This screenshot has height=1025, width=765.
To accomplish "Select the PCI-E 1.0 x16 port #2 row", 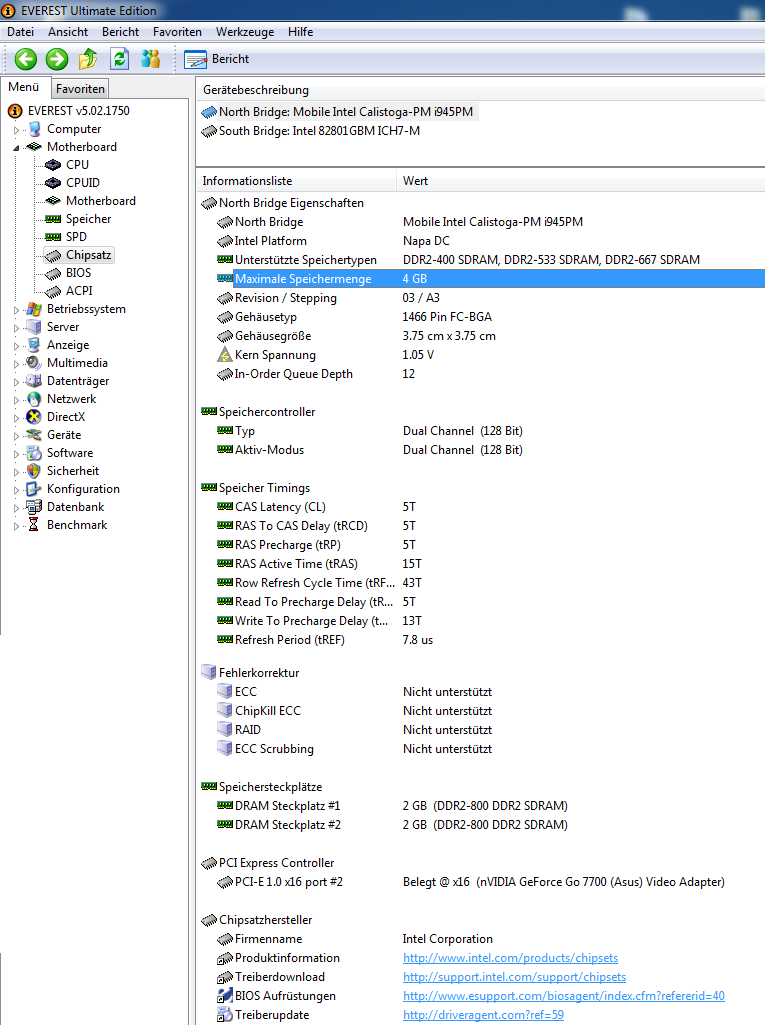I will (481, 882).
